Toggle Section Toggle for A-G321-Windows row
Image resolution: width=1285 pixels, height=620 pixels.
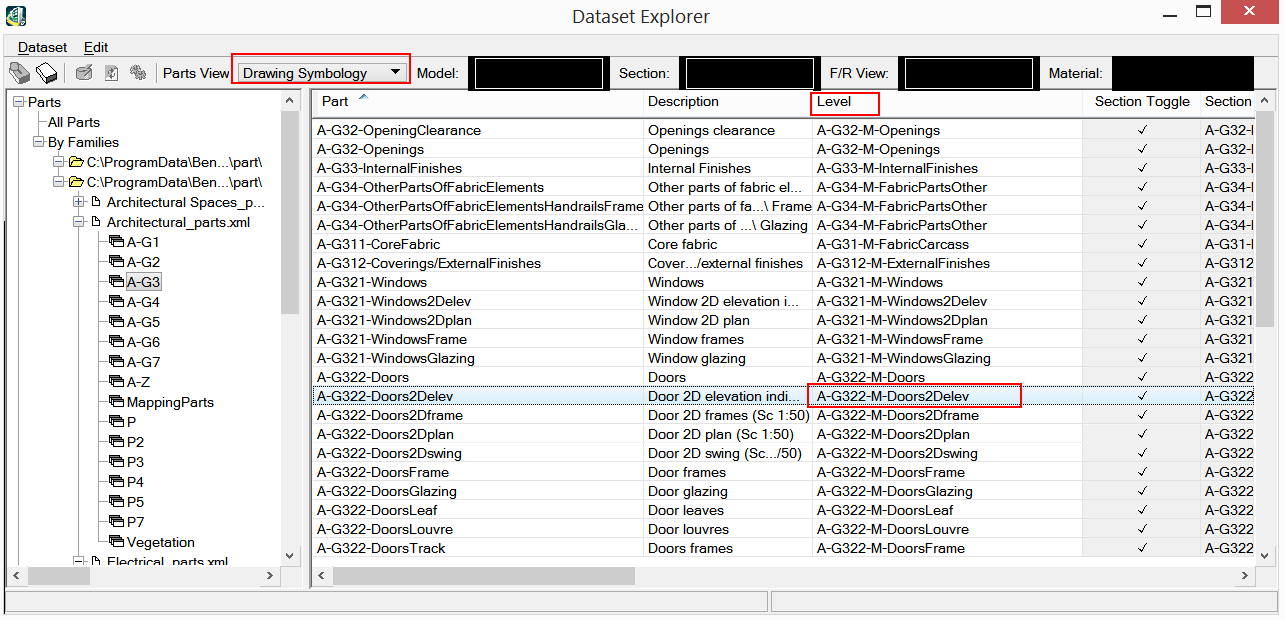(x=1142, y=282)
